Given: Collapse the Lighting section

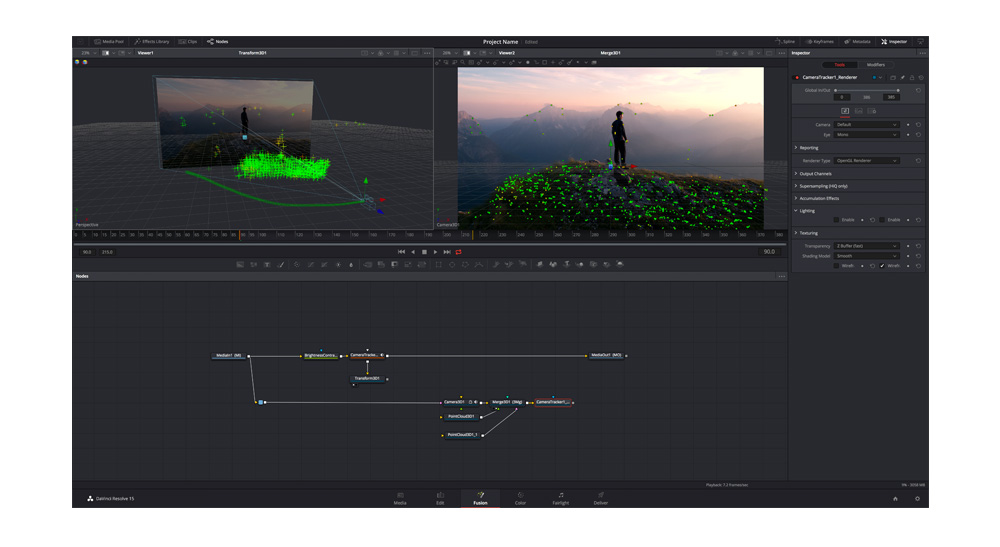Looking at the screenshot, I should click(806, 210).
